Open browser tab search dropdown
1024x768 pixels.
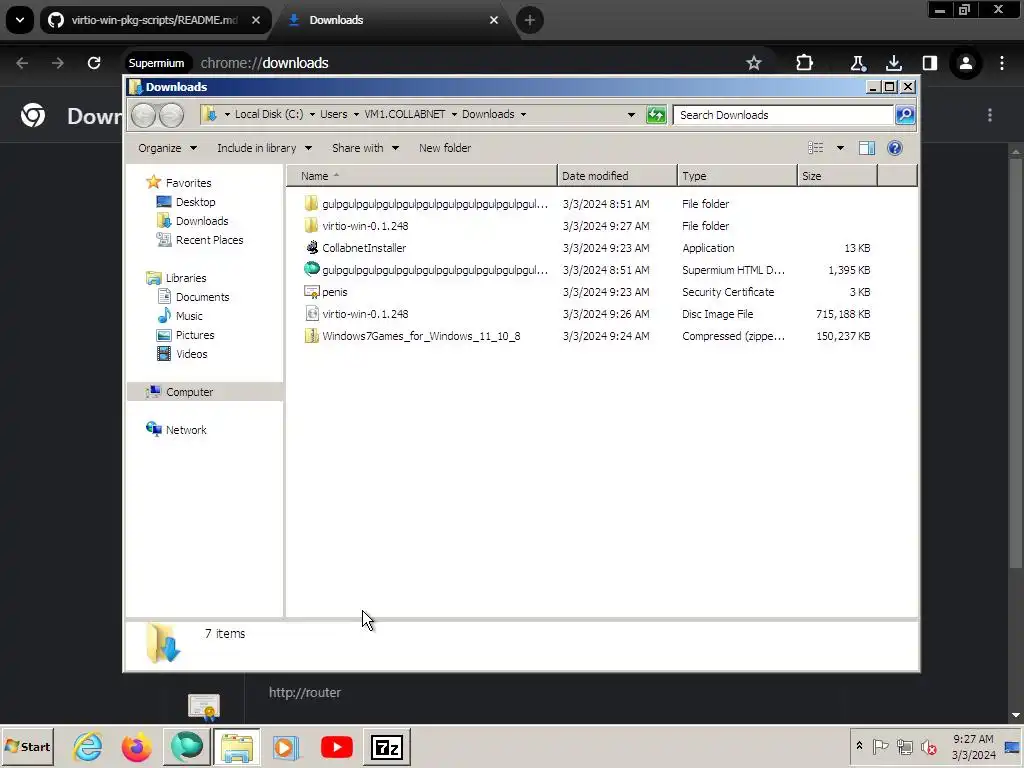click(x=20, y=20)
